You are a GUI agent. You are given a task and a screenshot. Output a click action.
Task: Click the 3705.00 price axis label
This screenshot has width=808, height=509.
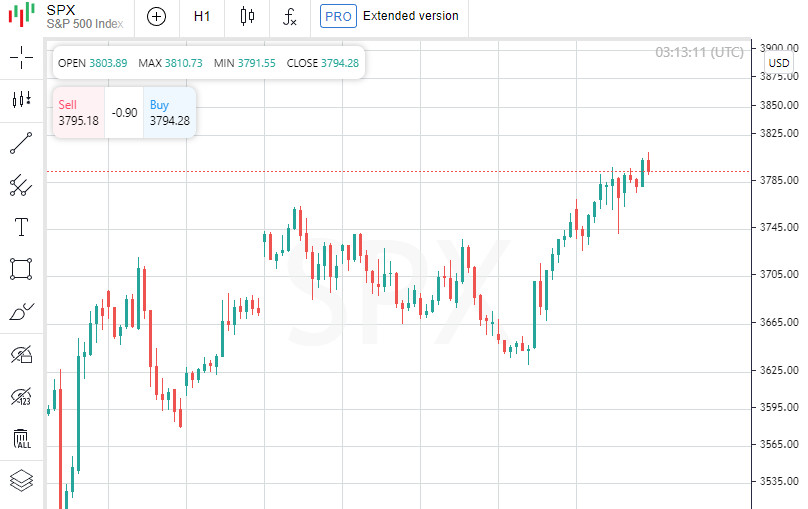coord(779,274)
